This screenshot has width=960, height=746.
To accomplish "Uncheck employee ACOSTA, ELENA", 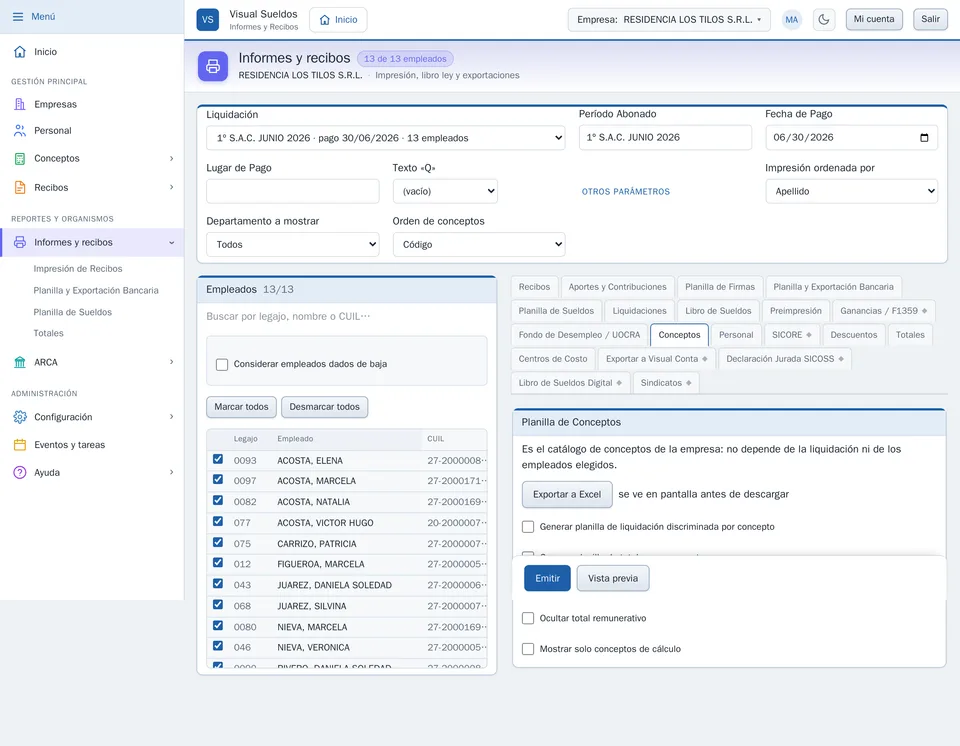I will (218, 459).
